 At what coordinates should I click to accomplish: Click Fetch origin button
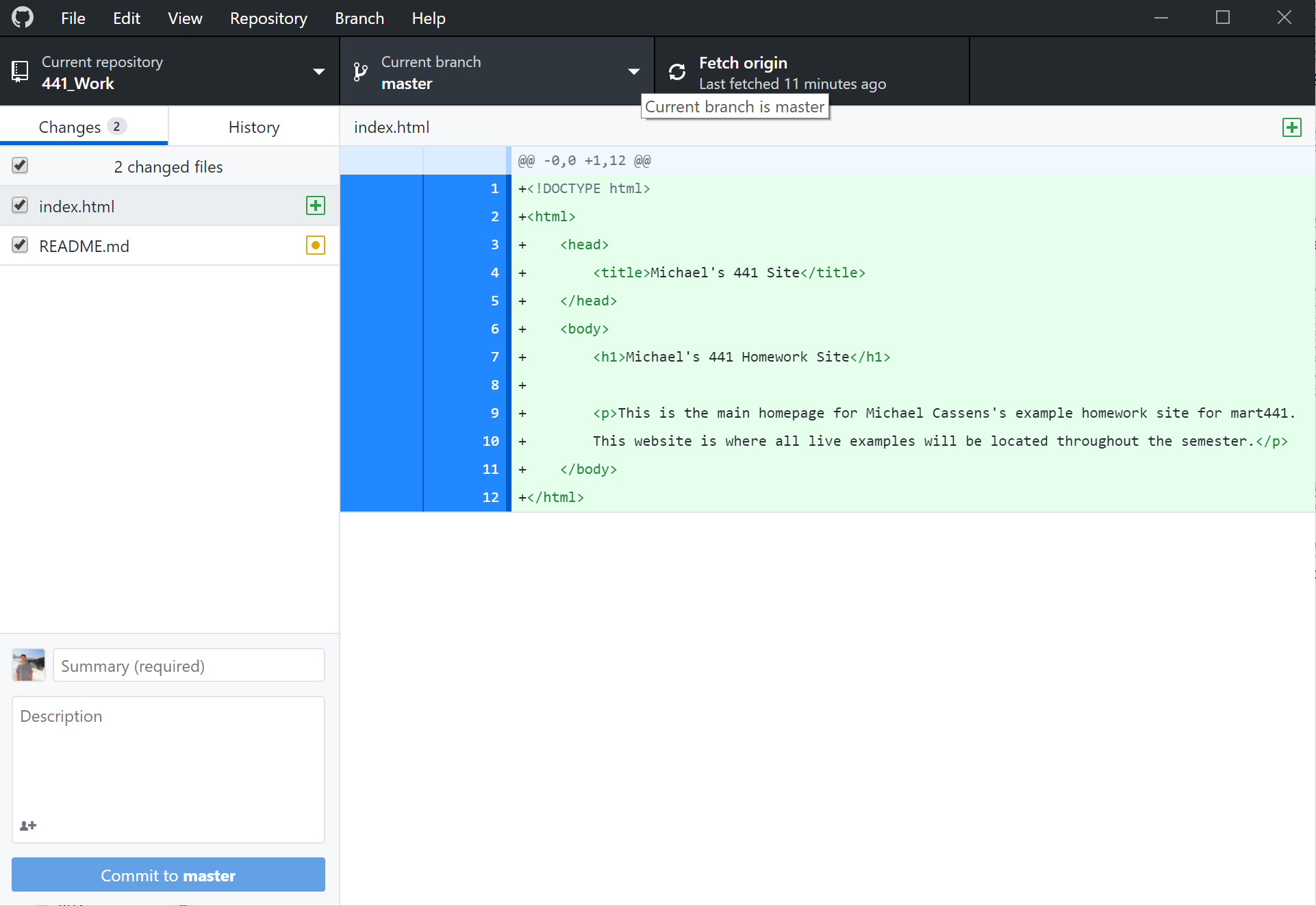click(812, 72)
